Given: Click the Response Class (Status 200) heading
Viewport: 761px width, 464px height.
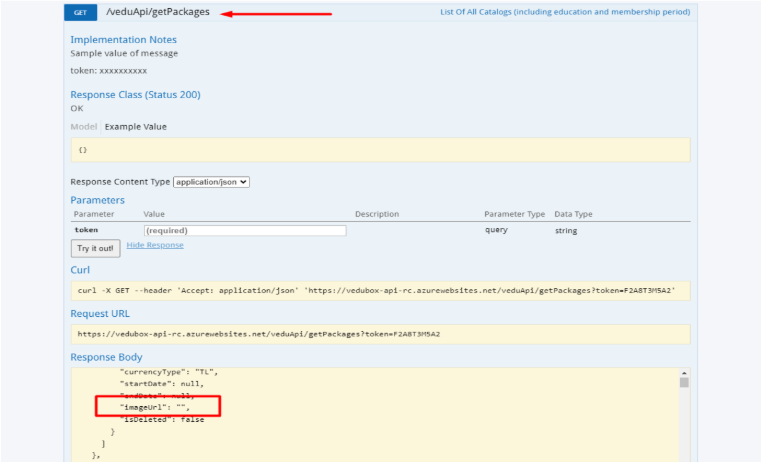Looking at the screenshot, I should pyautogui.click(x=135, y=94).
